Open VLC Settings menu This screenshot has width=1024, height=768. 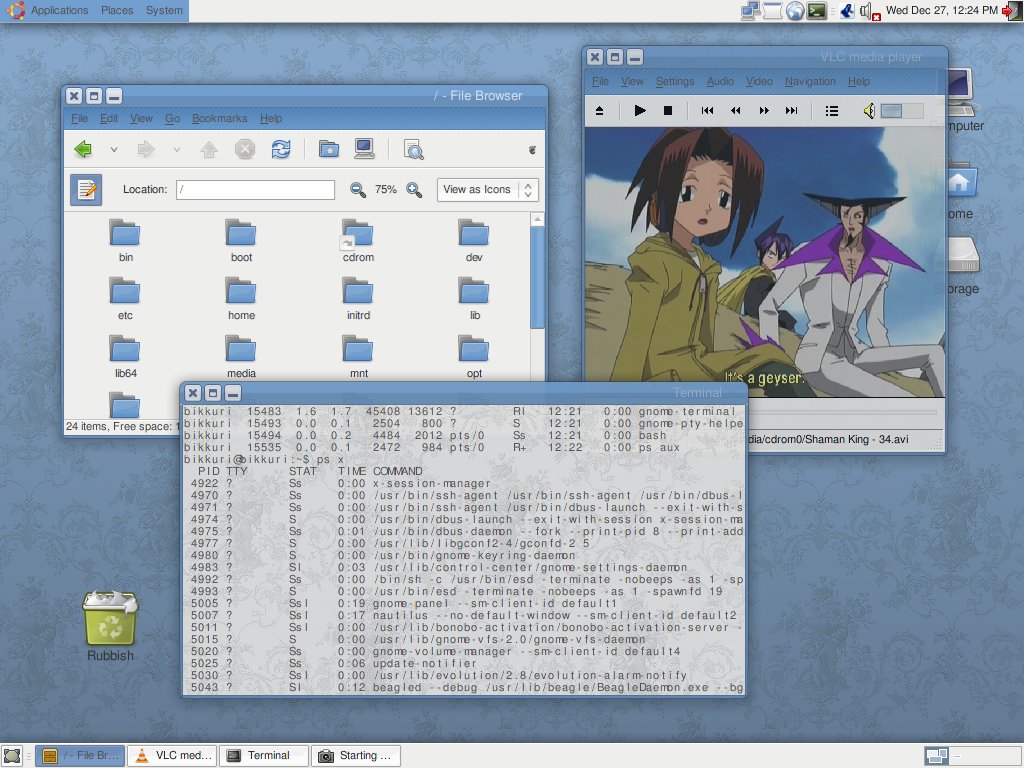675,82
